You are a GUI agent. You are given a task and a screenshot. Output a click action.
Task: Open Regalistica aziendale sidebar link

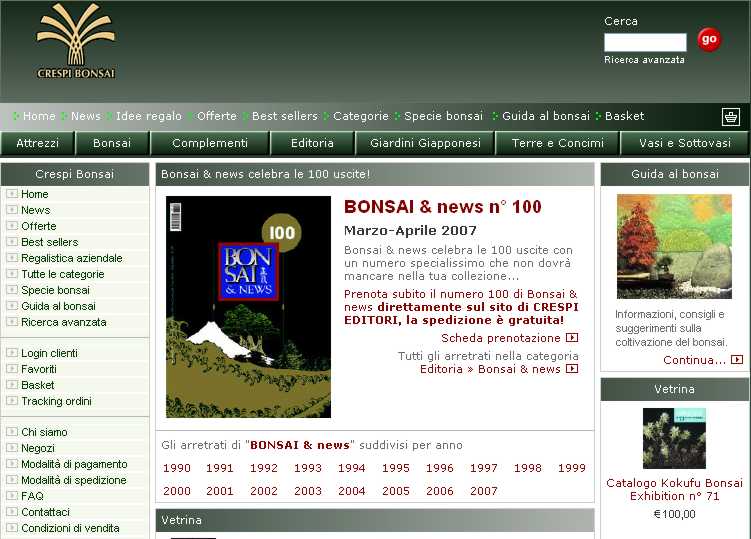(x=72, y=258)
